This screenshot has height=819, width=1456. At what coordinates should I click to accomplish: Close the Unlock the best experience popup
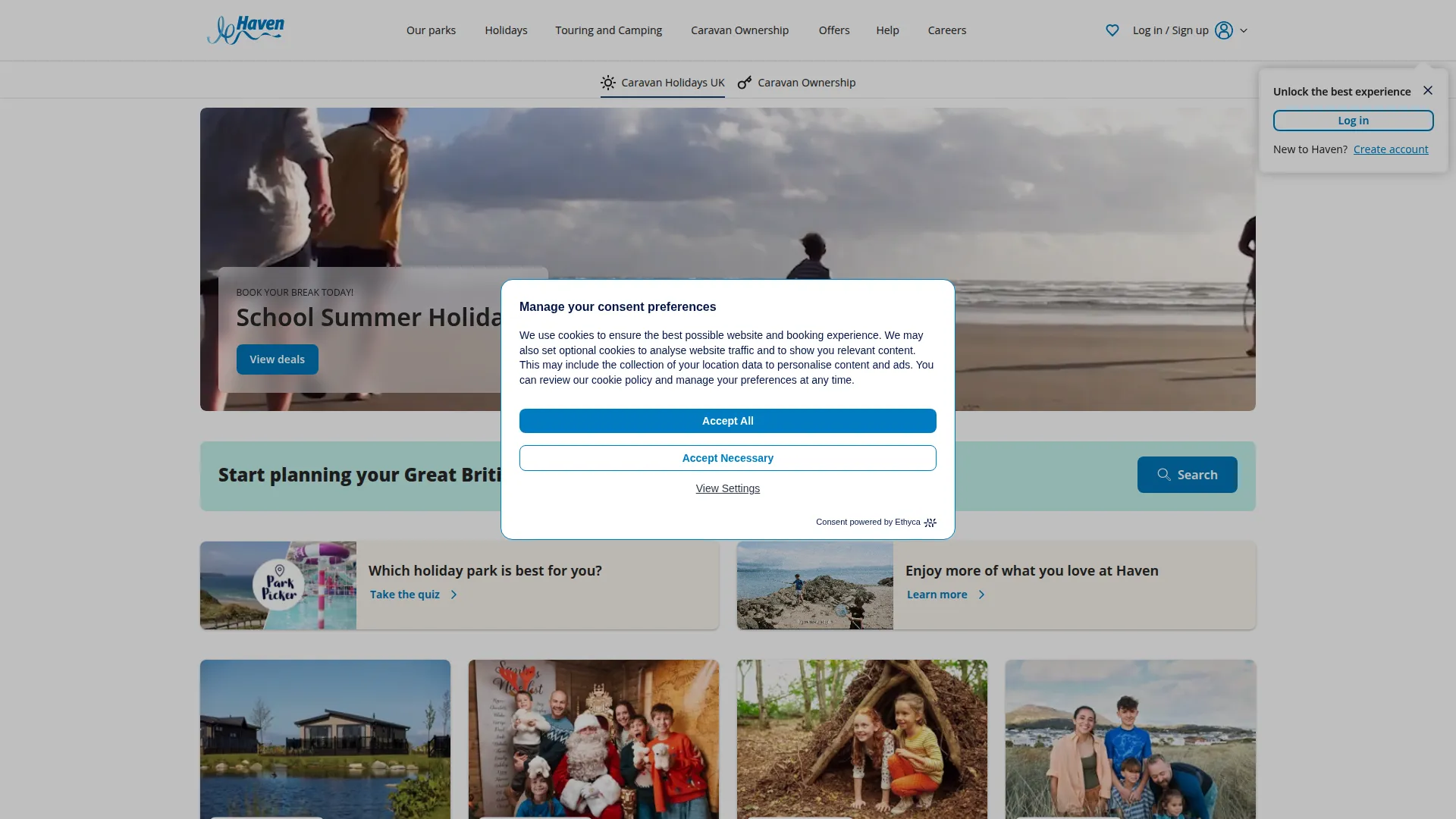pyautogui.click(x=1428, y=90)
